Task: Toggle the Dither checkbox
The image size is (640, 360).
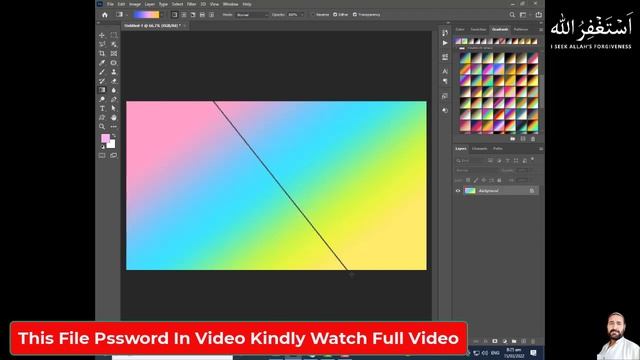Action: (x=335, y=15)
